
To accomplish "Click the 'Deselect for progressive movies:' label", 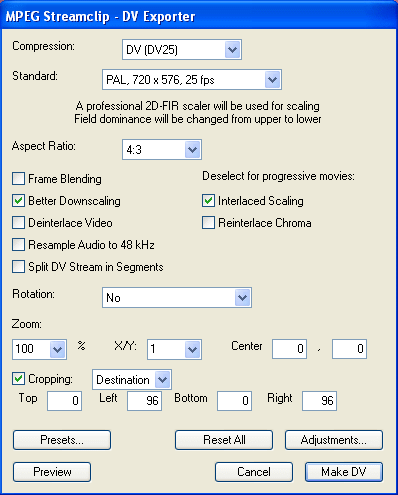I will (278, 176).
